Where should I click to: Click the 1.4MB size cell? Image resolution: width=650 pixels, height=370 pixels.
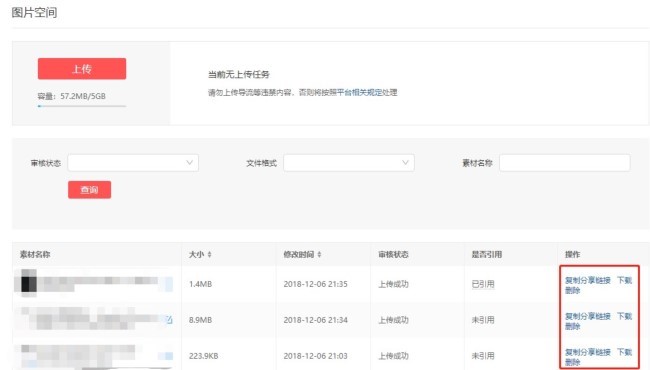tap(200, 284)
